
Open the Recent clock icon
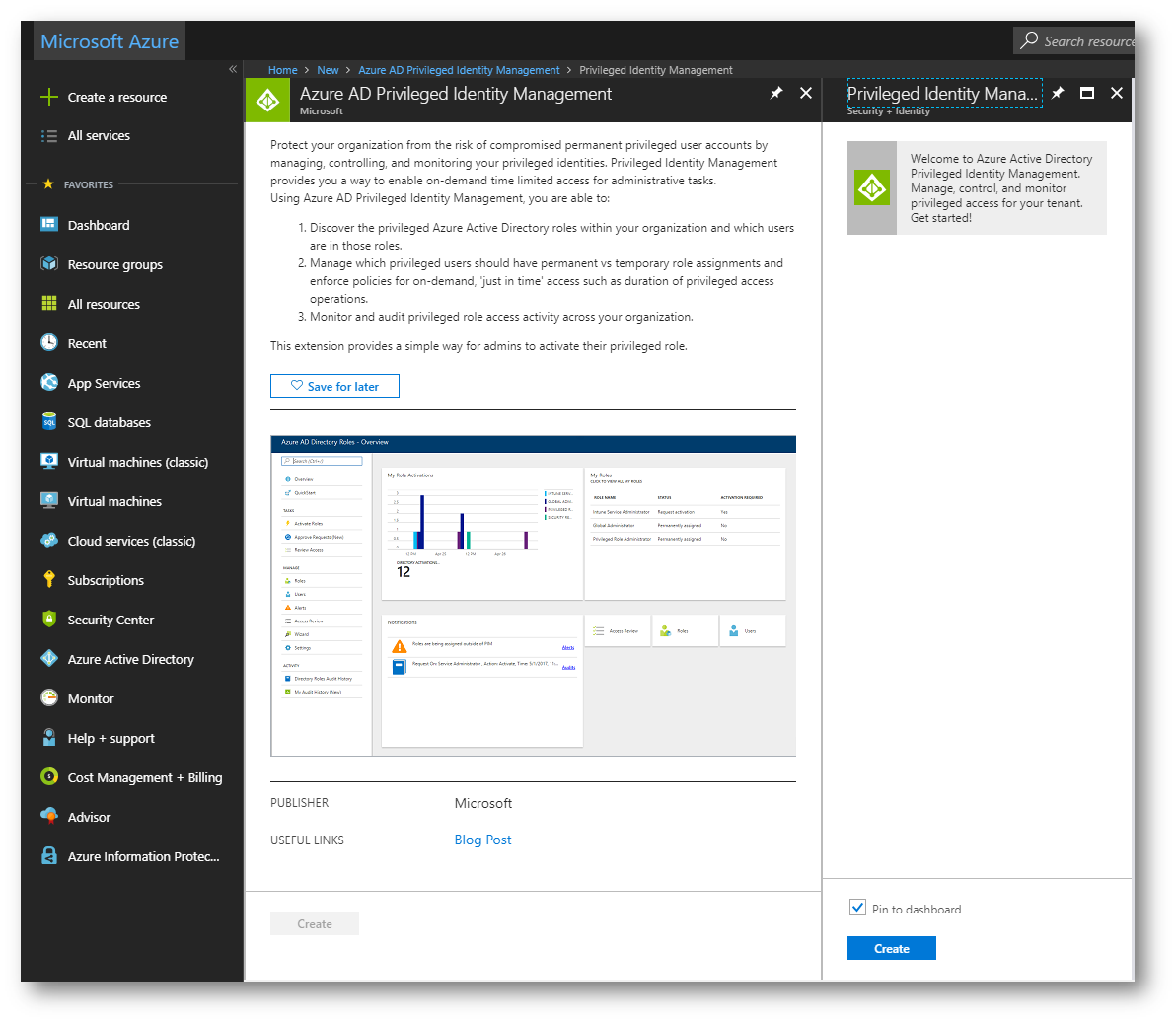pos(48,342)
